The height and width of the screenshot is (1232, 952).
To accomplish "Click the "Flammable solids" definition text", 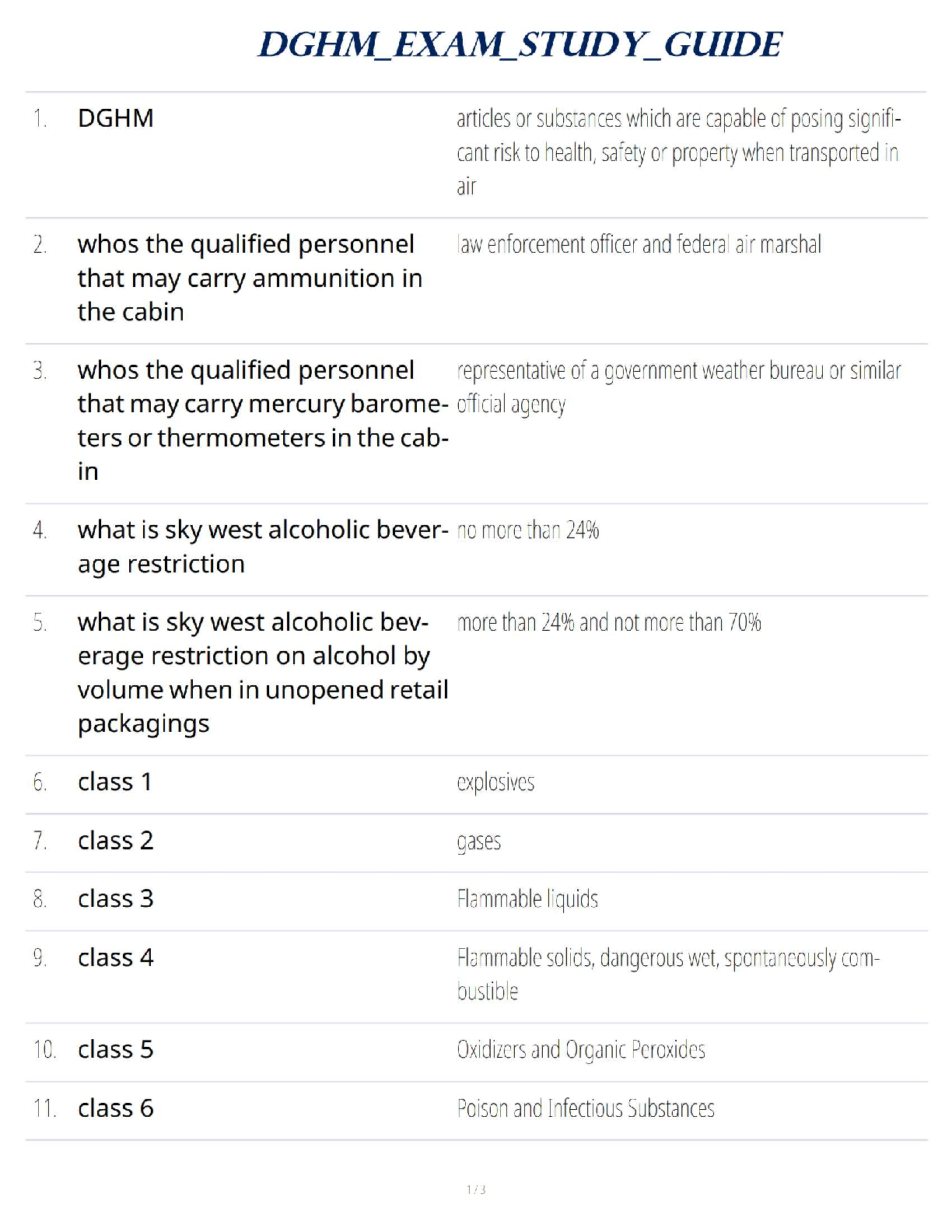I will pyautogui.click(x=667, y=974).
